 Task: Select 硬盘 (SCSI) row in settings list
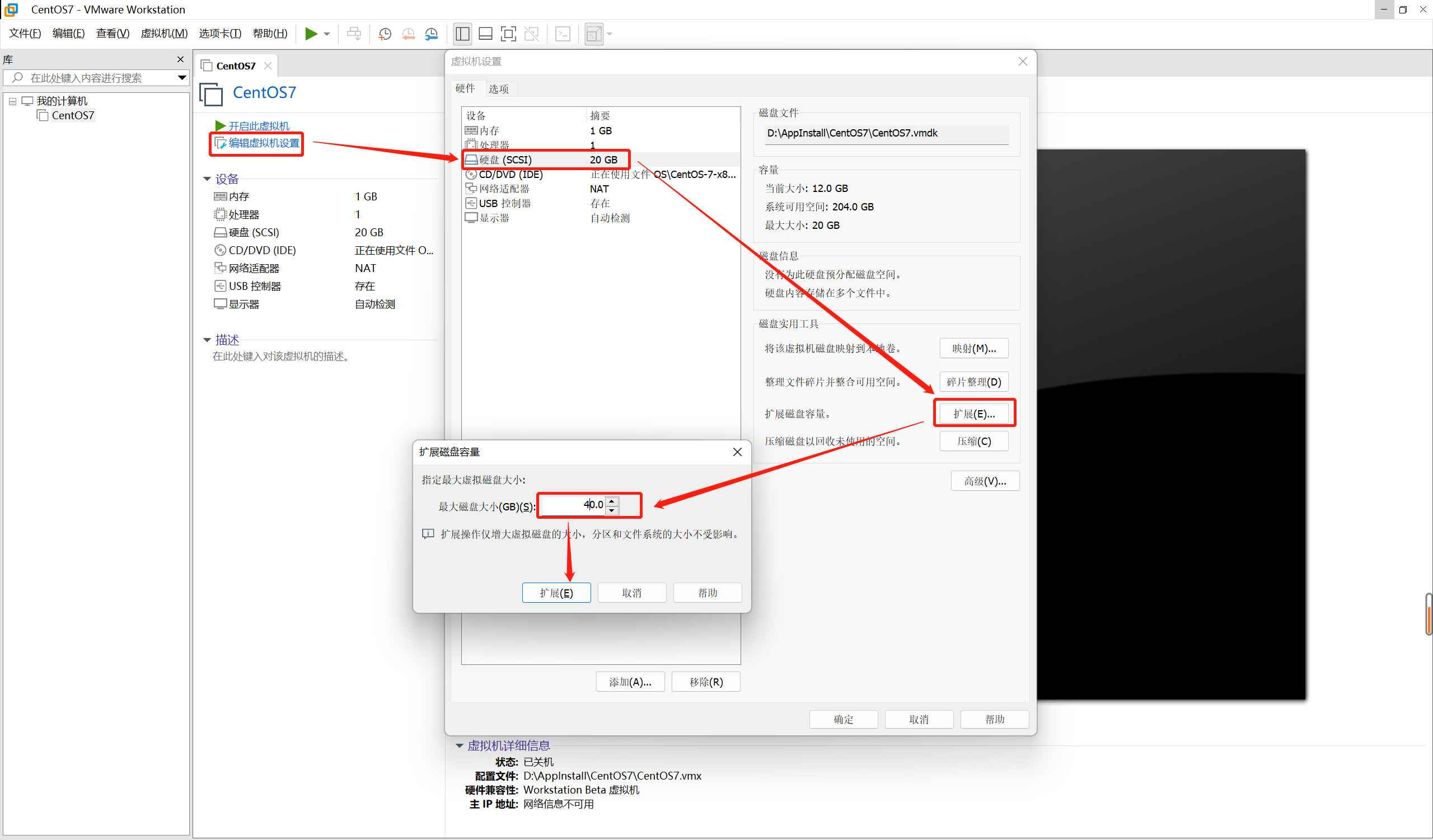tap(601, 159)
